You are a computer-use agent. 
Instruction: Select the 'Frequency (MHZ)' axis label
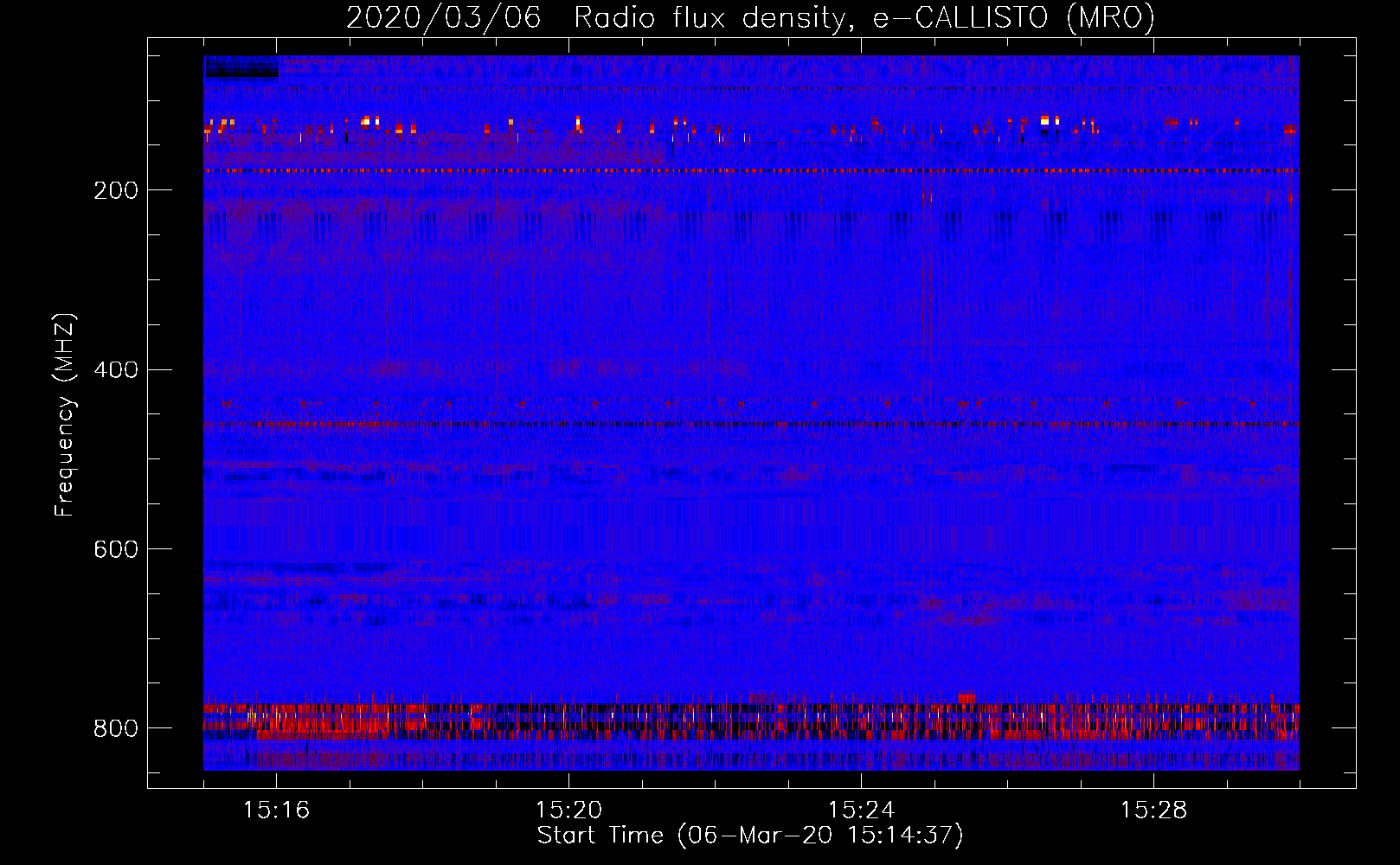click(x=65, y=414)
